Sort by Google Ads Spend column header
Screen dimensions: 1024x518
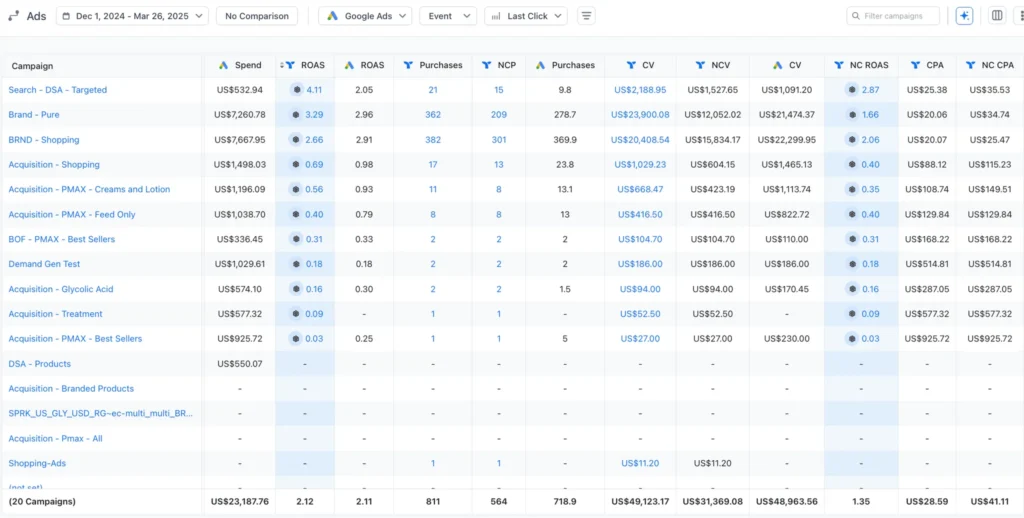(239, 65)
